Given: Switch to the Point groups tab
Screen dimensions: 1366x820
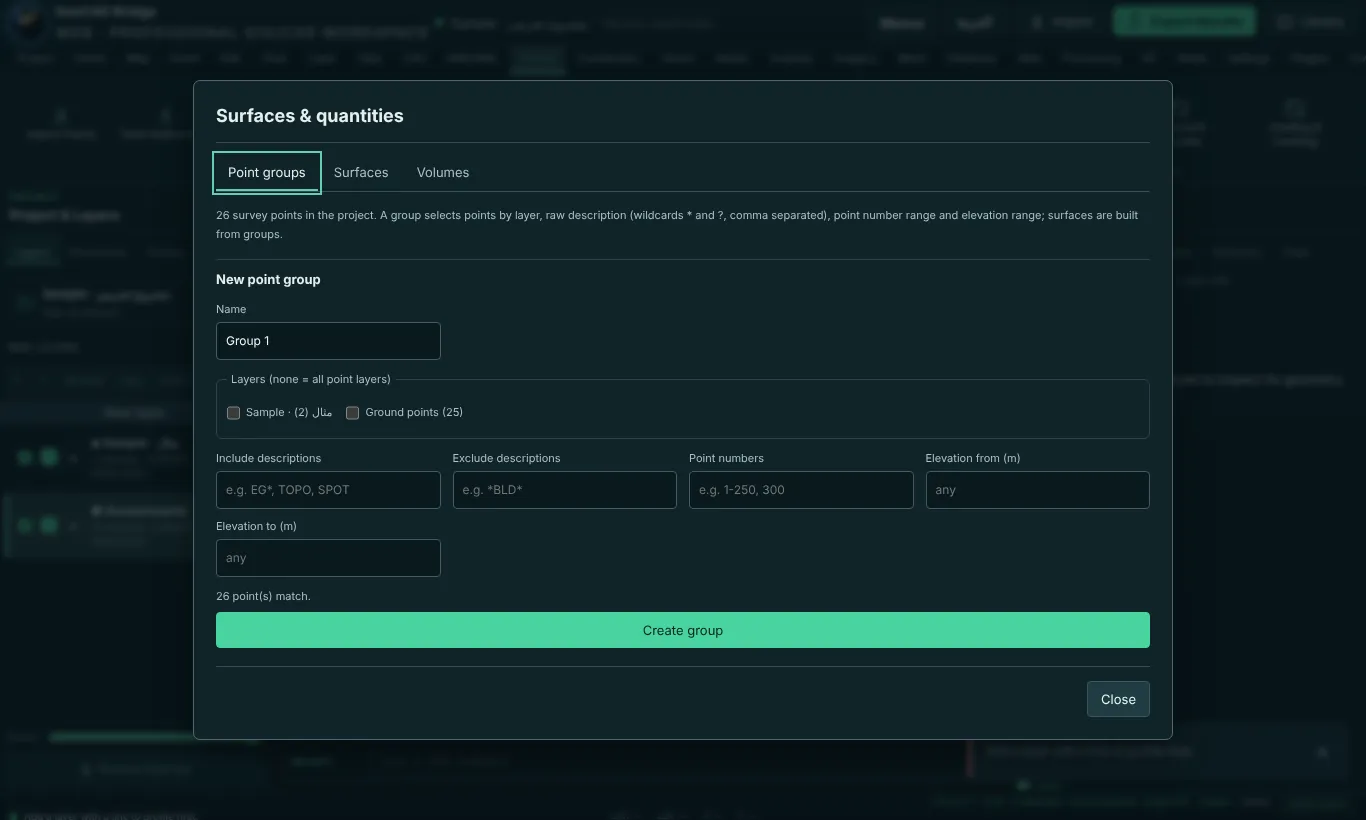Looking at the screenshot, I should pyautogui.click(x=267, y=172).
